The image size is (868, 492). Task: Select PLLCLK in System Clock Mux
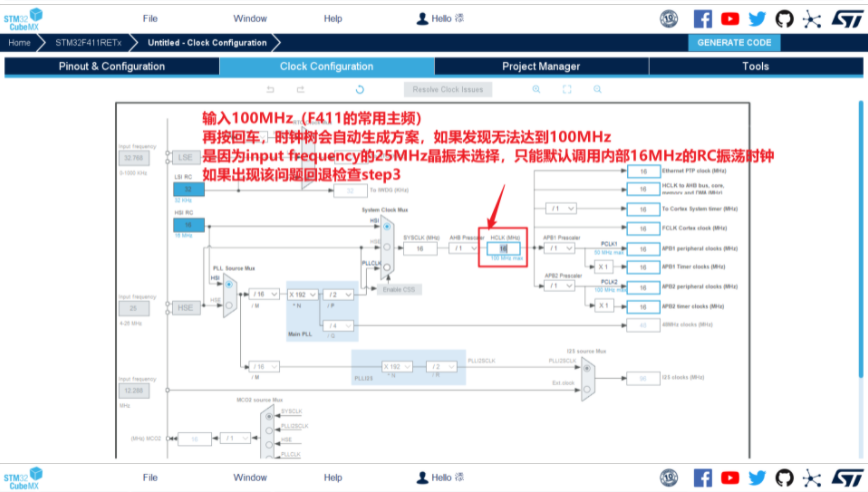click(x=386, y=267)
